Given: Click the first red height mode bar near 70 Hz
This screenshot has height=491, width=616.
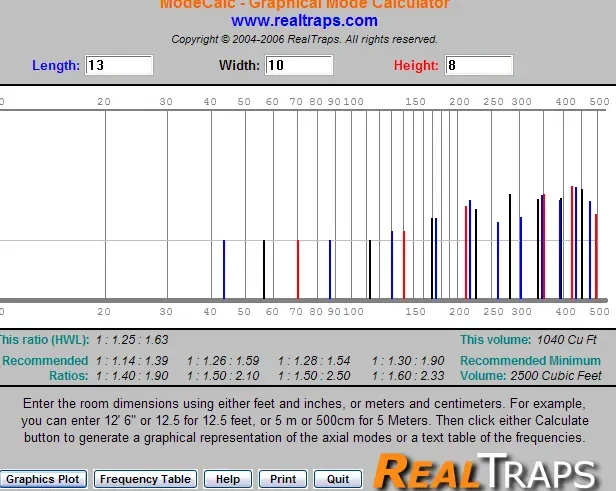Looking at the screenshot, I should 298,269.
